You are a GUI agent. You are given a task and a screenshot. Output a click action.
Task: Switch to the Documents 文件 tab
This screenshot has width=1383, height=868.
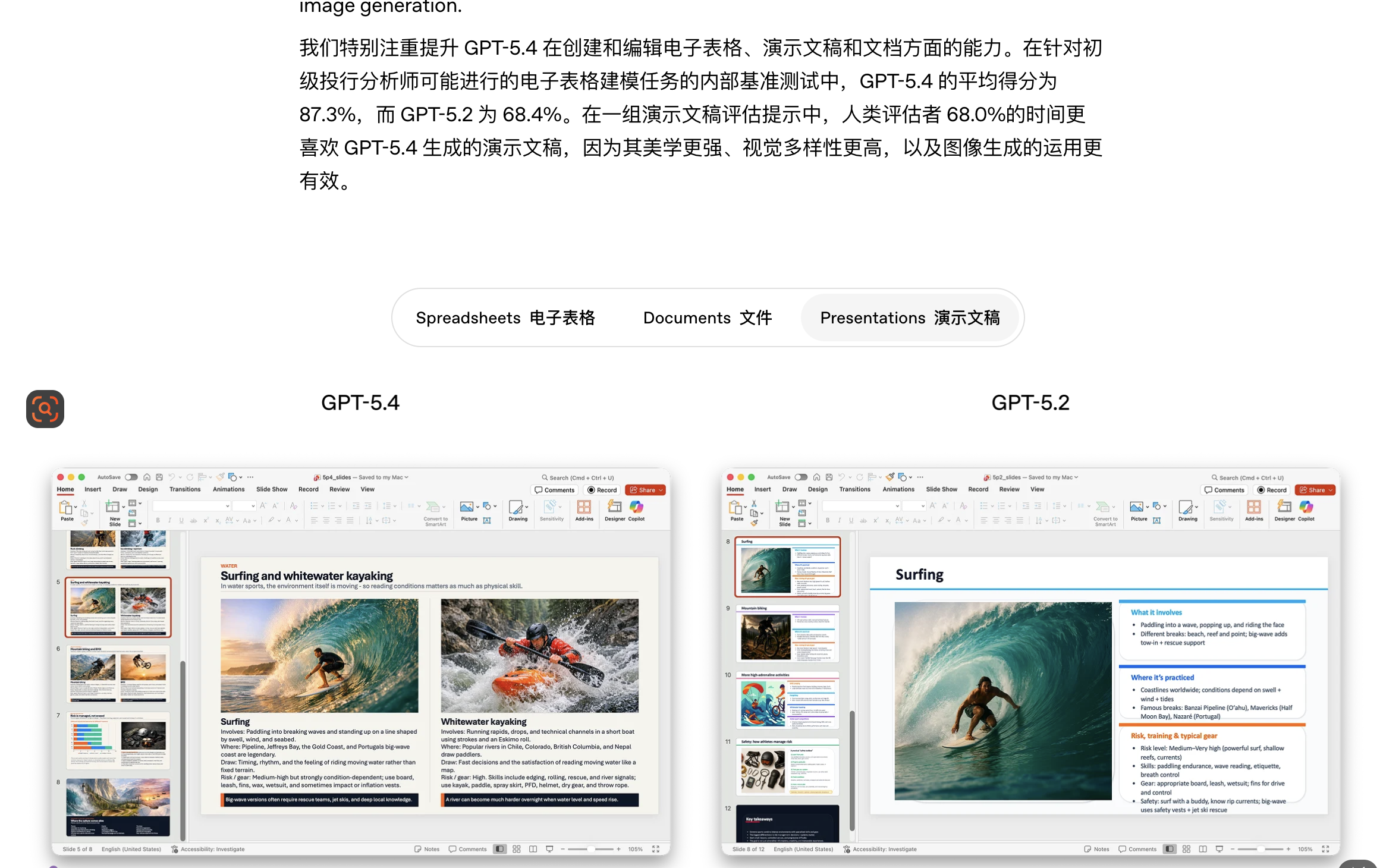707,318
